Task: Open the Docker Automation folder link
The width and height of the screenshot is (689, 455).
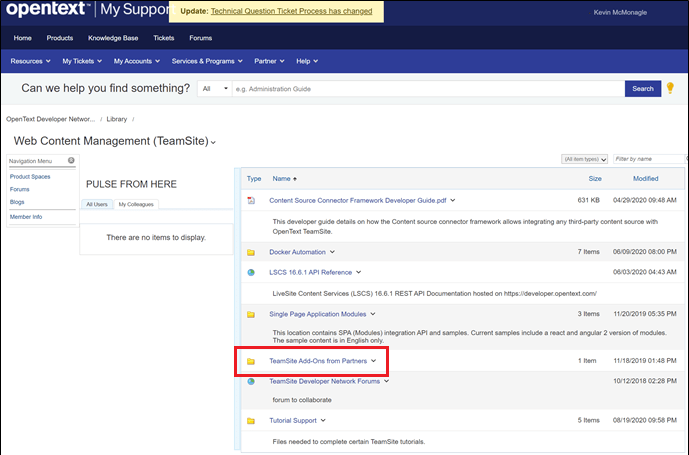Action: click(x=297, y=252)
